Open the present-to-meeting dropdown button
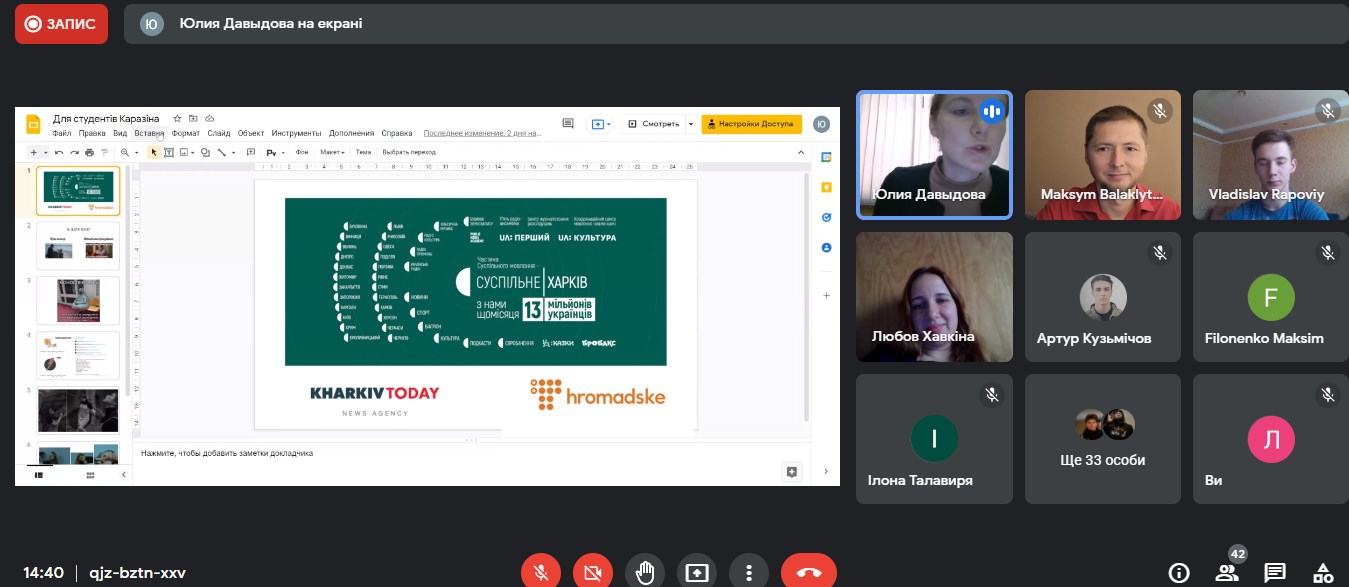 [600, 124]
